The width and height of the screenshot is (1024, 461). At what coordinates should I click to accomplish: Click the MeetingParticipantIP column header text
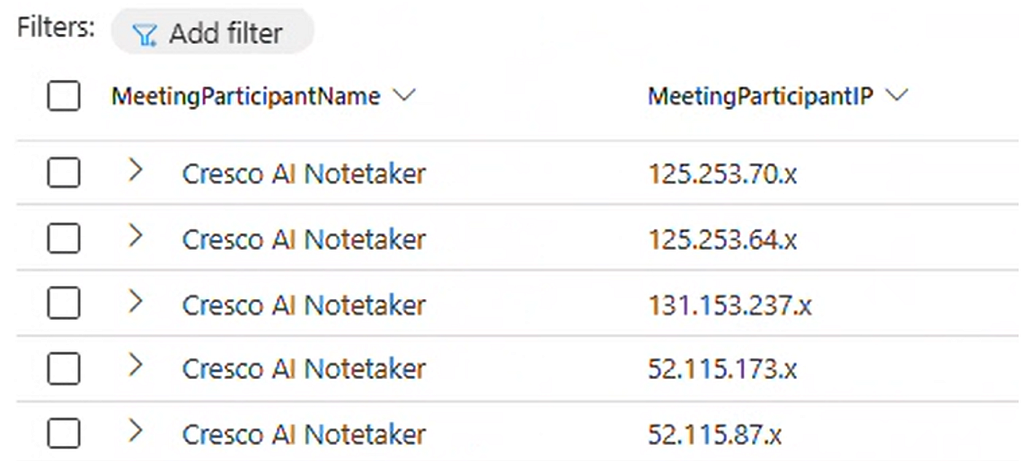[761, 97]
